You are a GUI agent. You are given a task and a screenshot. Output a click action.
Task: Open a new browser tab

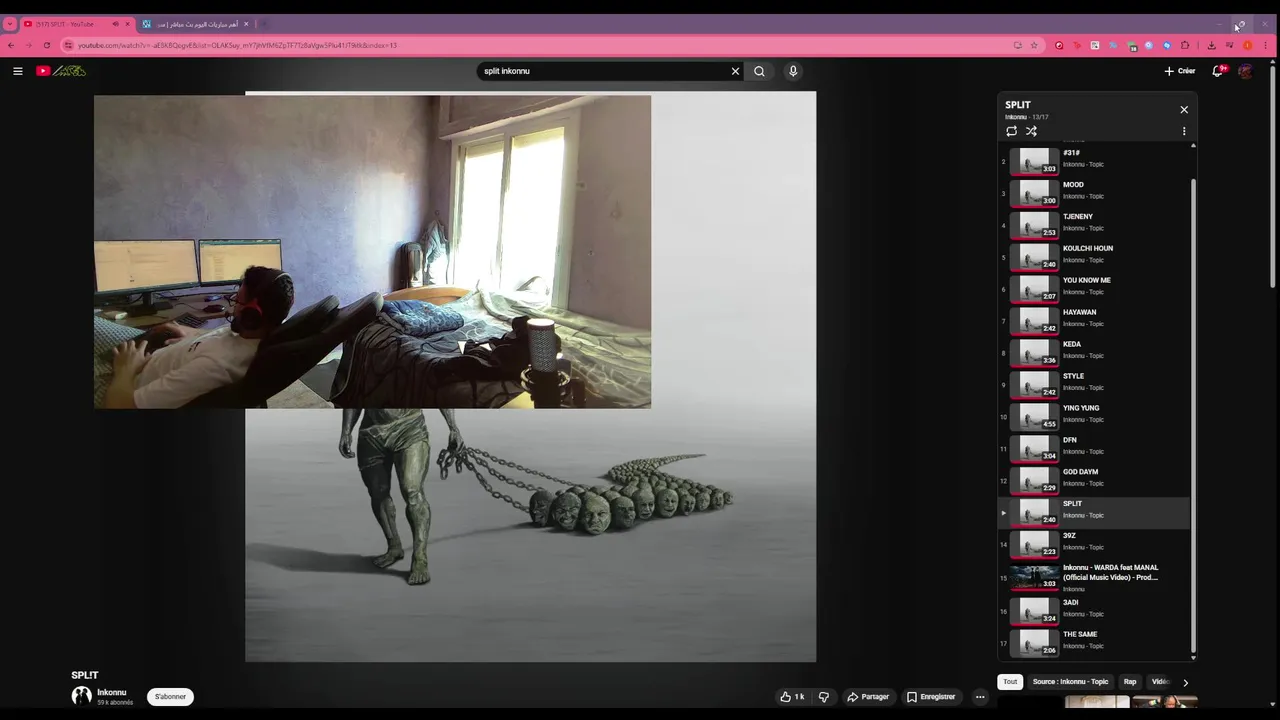pyautogui.click(x=264, y=24)
